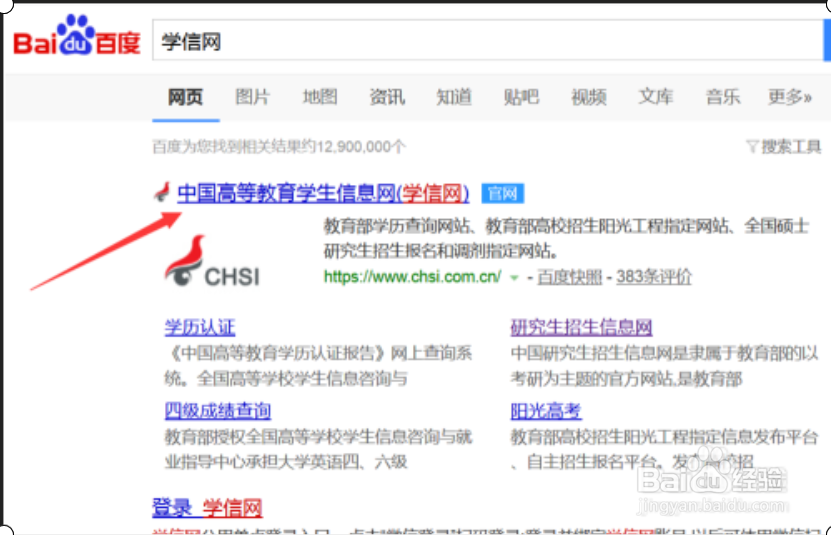Click the 官网 badge
The height and width of the screenshot is (535, 831).
coord(502,194)
